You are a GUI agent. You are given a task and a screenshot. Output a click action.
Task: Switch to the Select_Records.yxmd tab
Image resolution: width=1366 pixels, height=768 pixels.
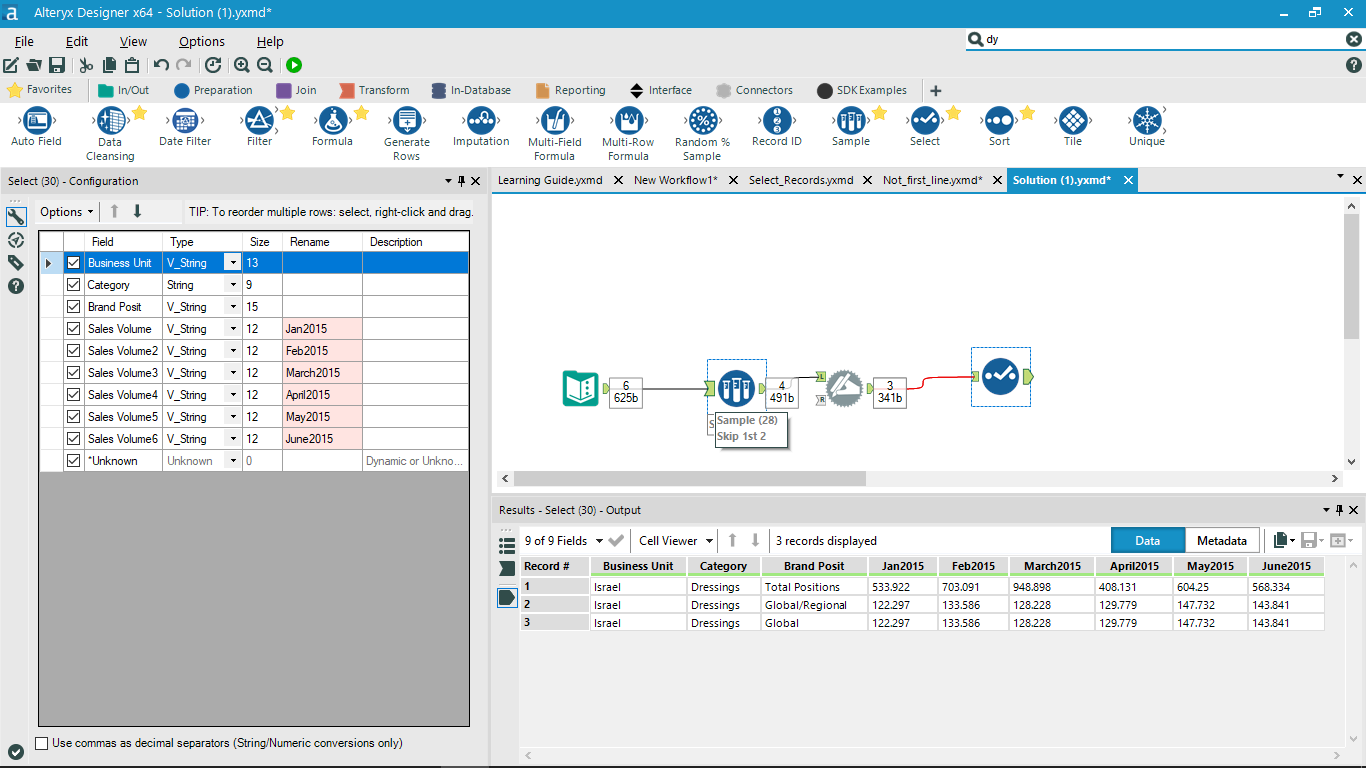click(800, 180)
